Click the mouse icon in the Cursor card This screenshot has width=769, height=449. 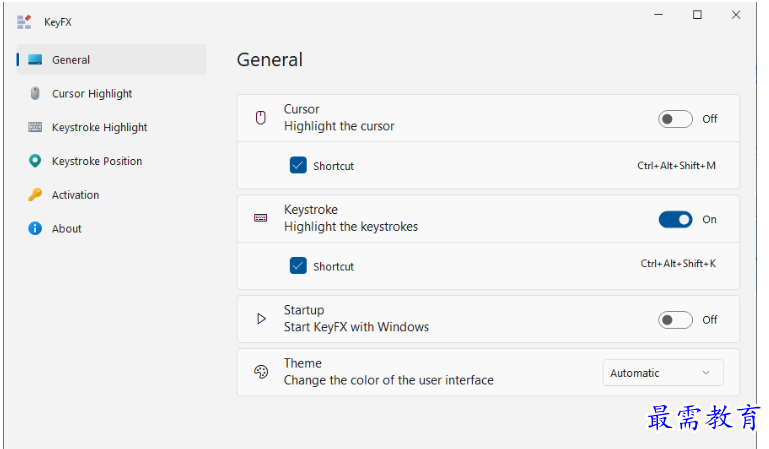click(261, 118)
